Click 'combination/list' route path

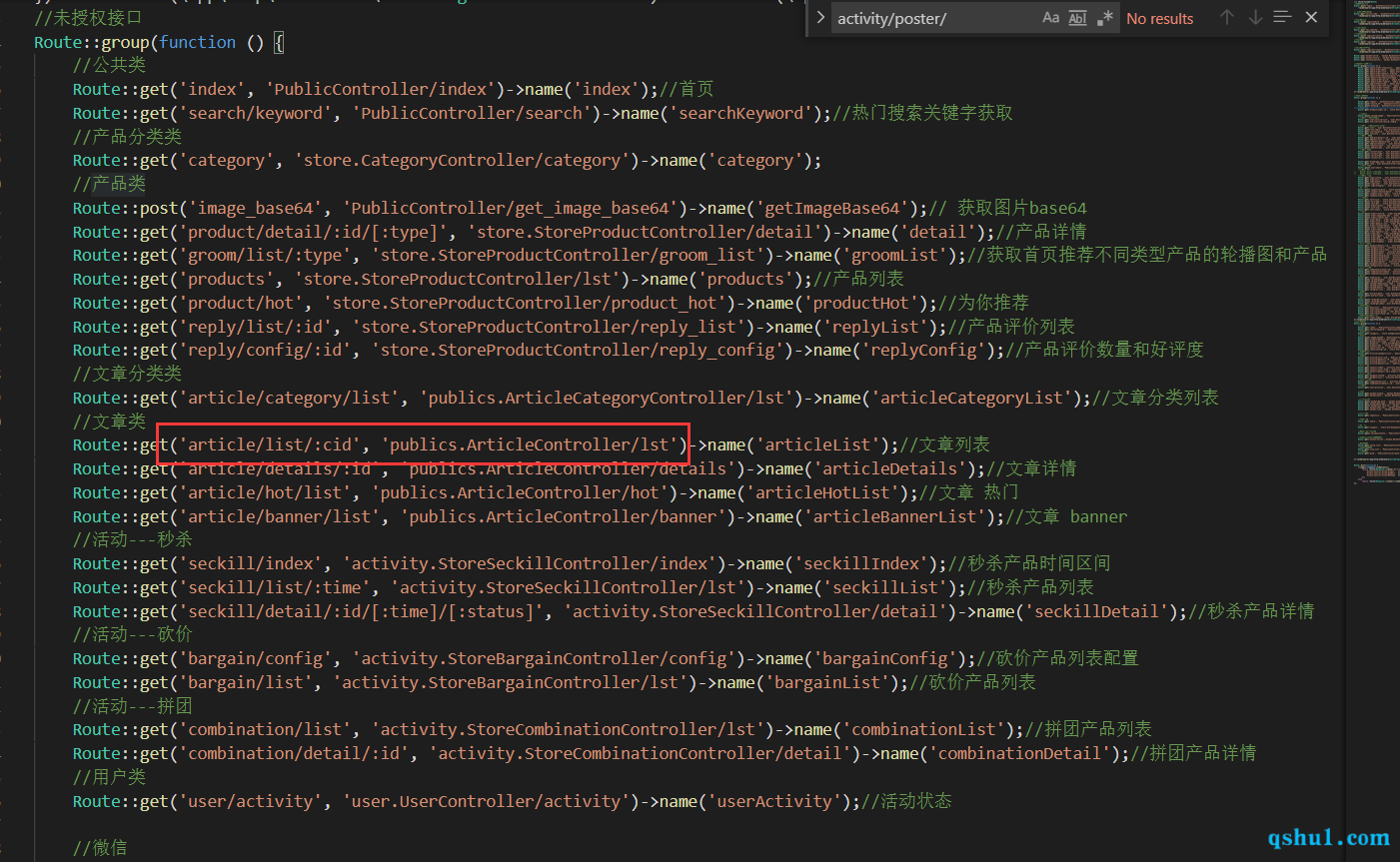(x=266, y=729)
